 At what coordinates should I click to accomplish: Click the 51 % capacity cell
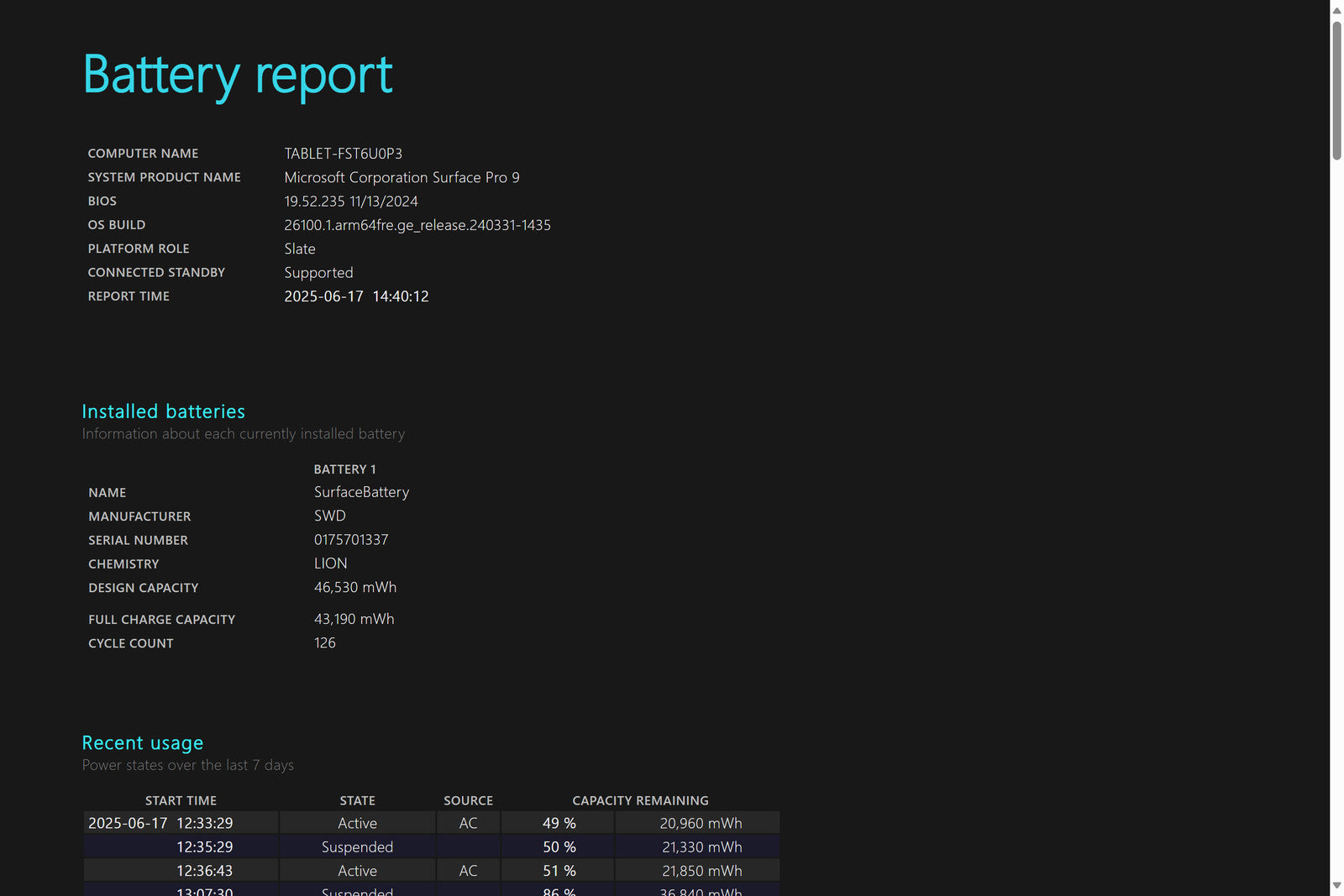[x=559, y=872]
